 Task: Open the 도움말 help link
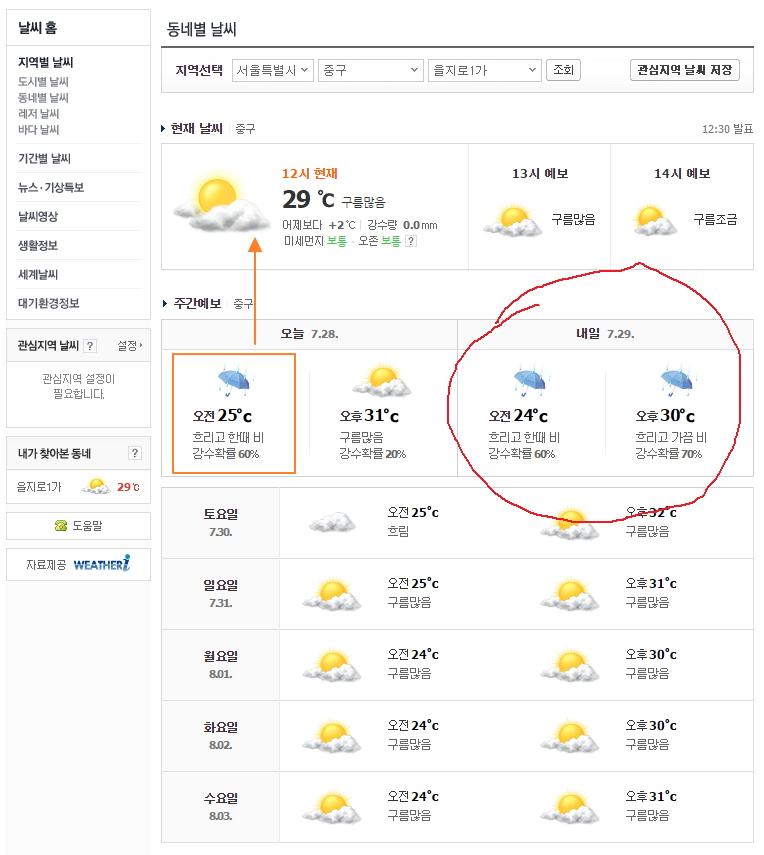point(79,526)
